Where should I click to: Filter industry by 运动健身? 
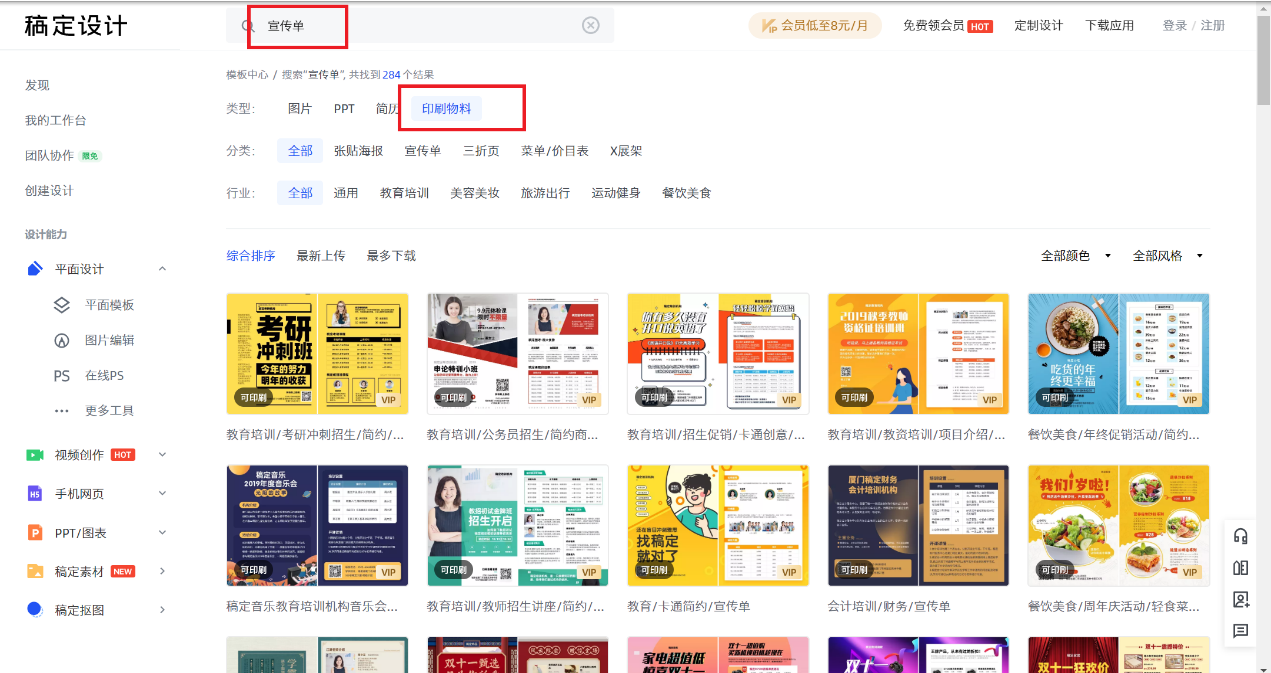coord(615,193)
